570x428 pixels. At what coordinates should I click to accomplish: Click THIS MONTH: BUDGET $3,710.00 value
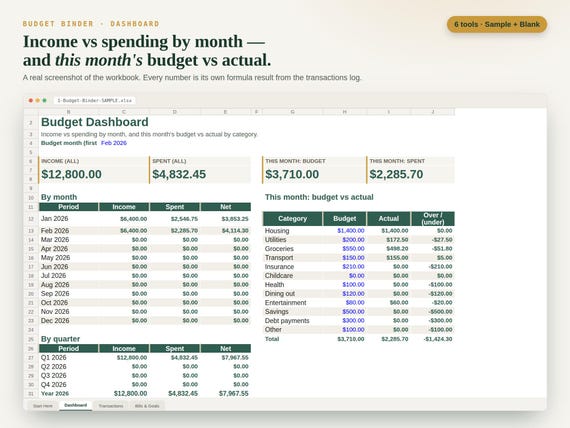tap(292, 174)
